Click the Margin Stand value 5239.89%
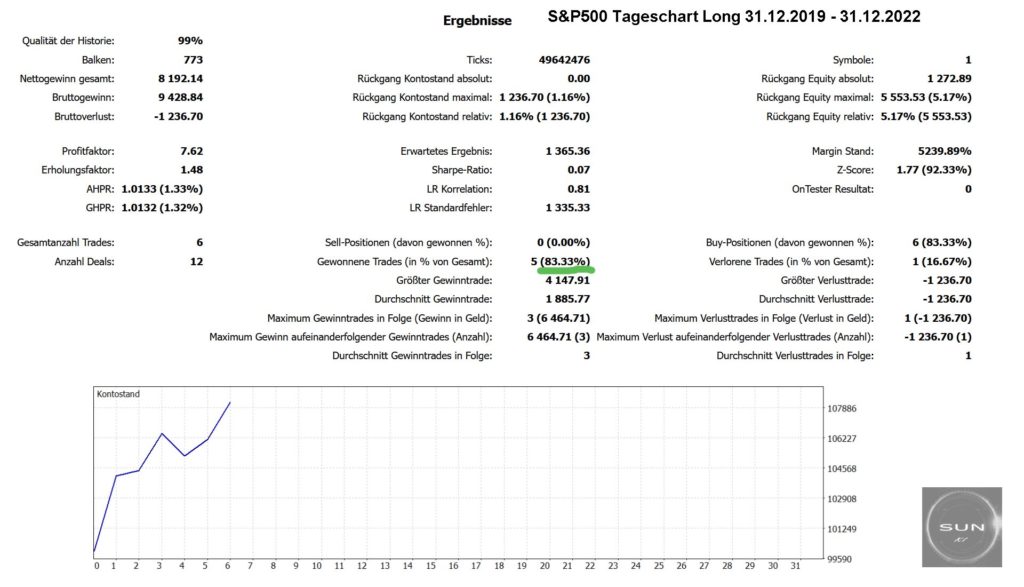 [939, 152]
